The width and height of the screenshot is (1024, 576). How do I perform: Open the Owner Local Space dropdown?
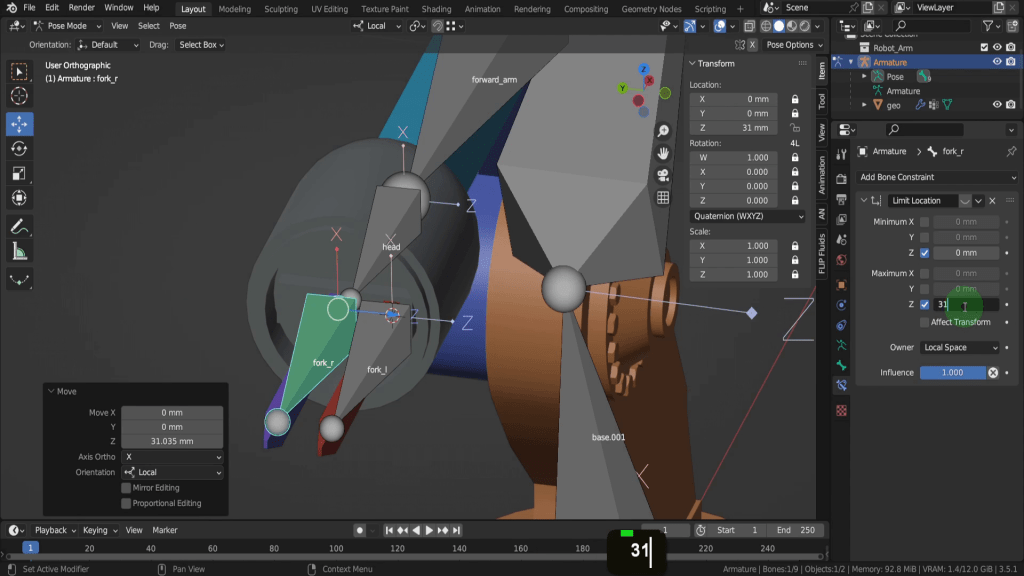coord(959,347)
